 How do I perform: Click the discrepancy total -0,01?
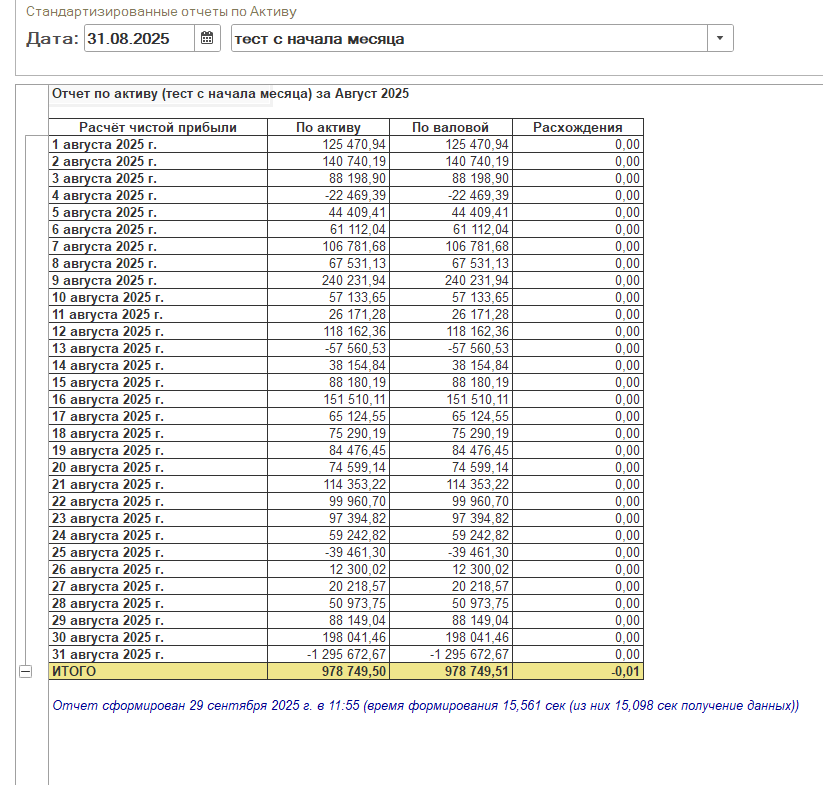point(578,671)
